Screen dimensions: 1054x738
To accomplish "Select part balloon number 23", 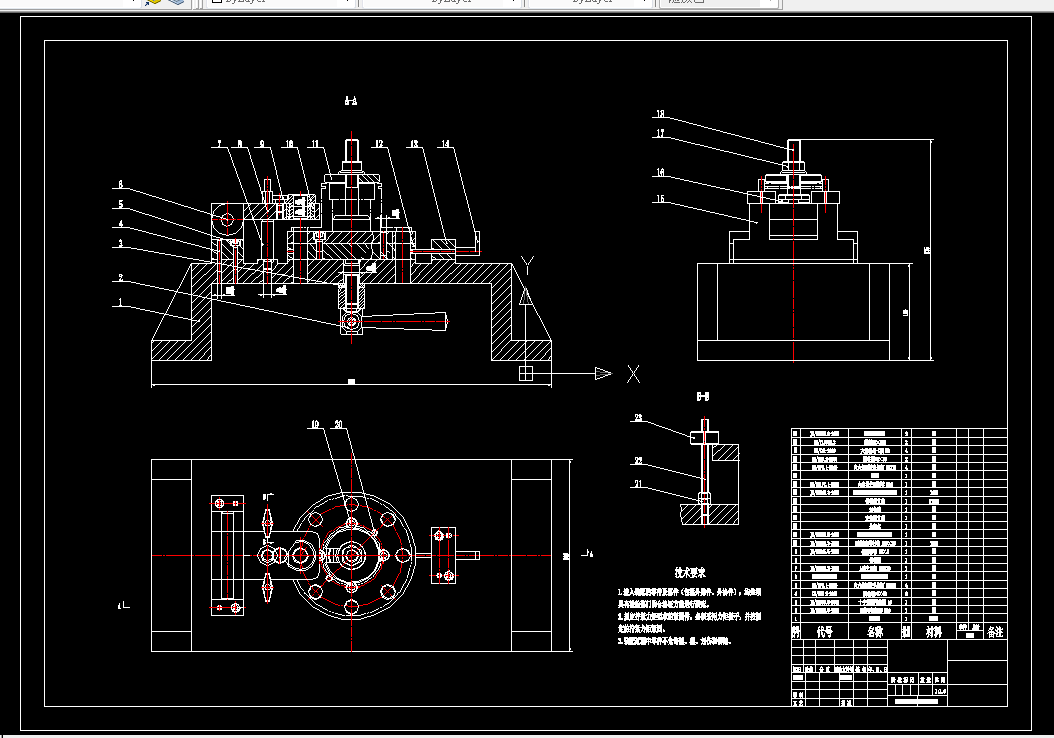I will [638, 417].
